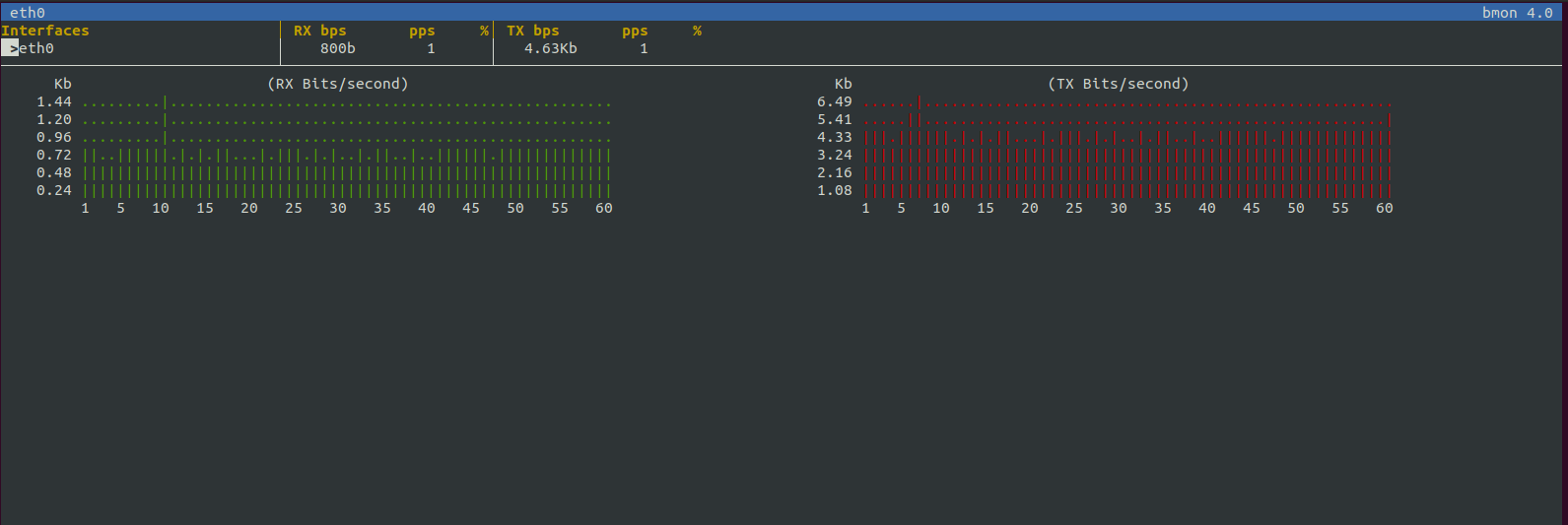Click the TX bps column header

[533, 31]
